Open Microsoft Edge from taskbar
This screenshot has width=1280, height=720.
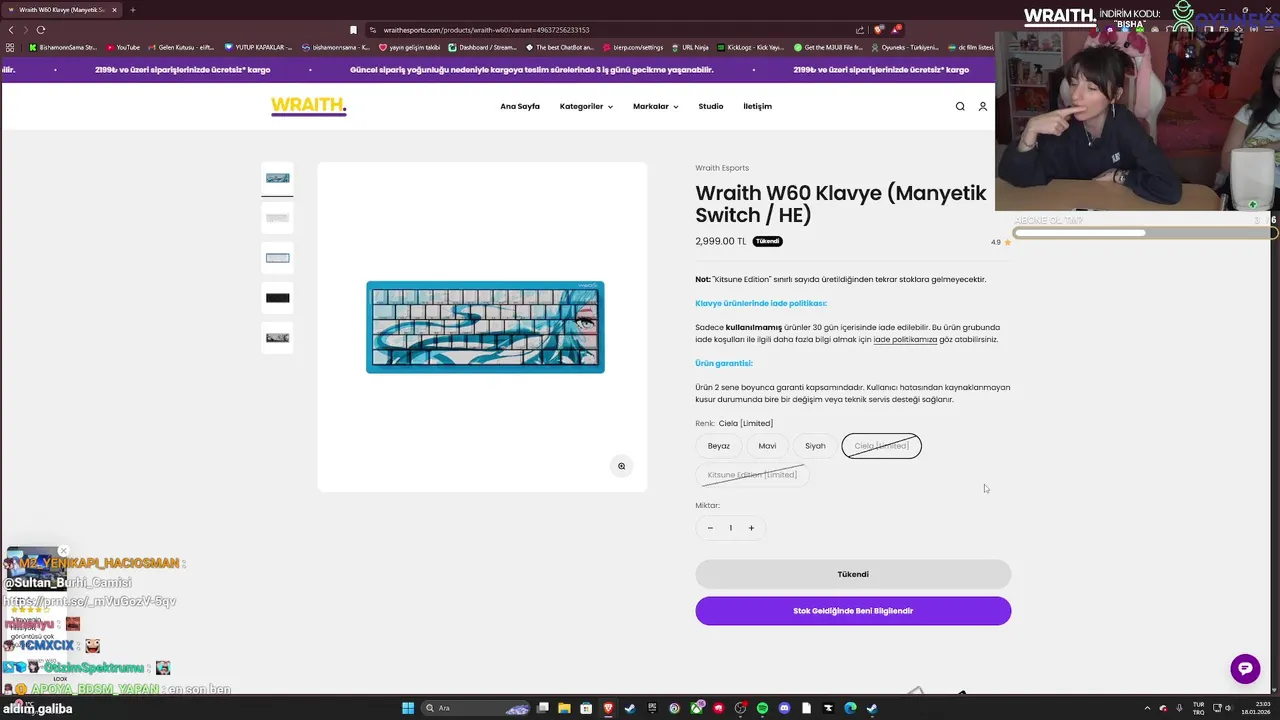[850, 708]
